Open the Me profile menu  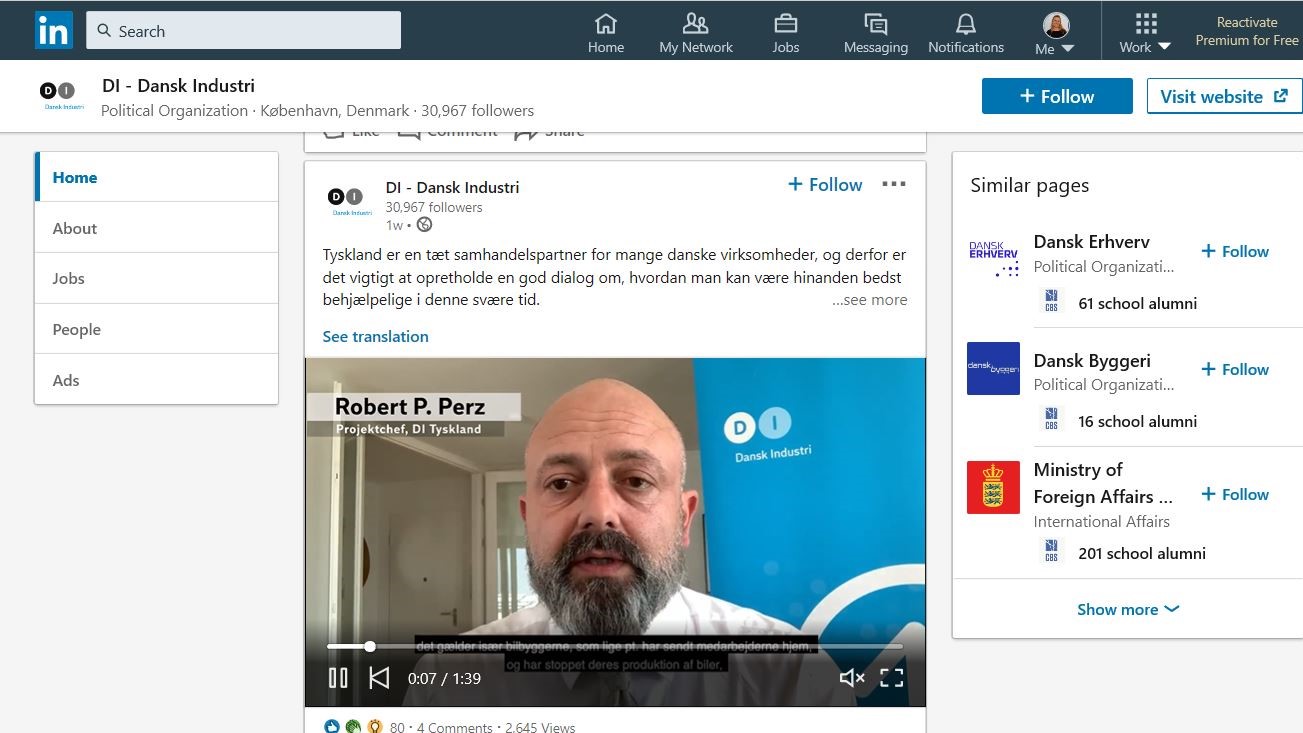click(x=1055, y=33)
